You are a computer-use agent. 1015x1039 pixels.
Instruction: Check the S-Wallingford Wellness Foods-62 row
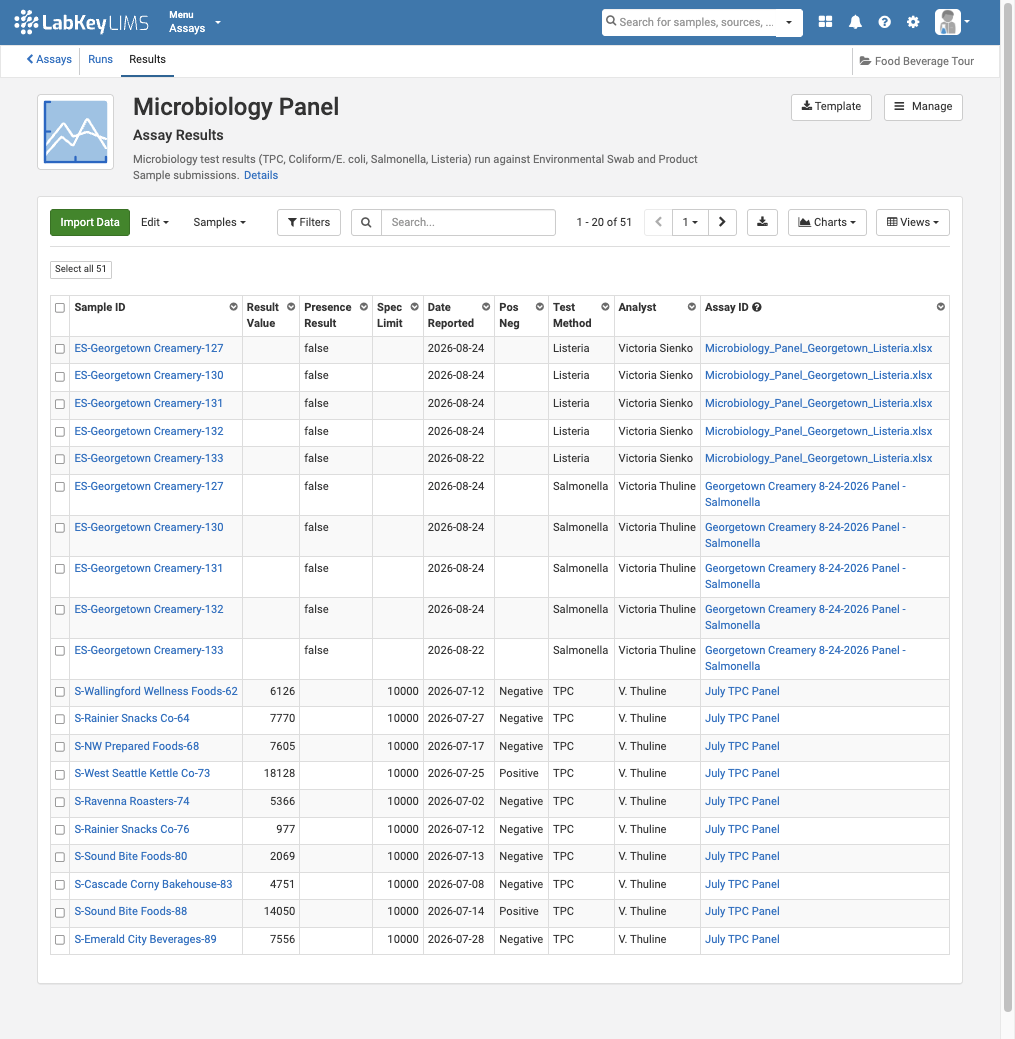60,692
